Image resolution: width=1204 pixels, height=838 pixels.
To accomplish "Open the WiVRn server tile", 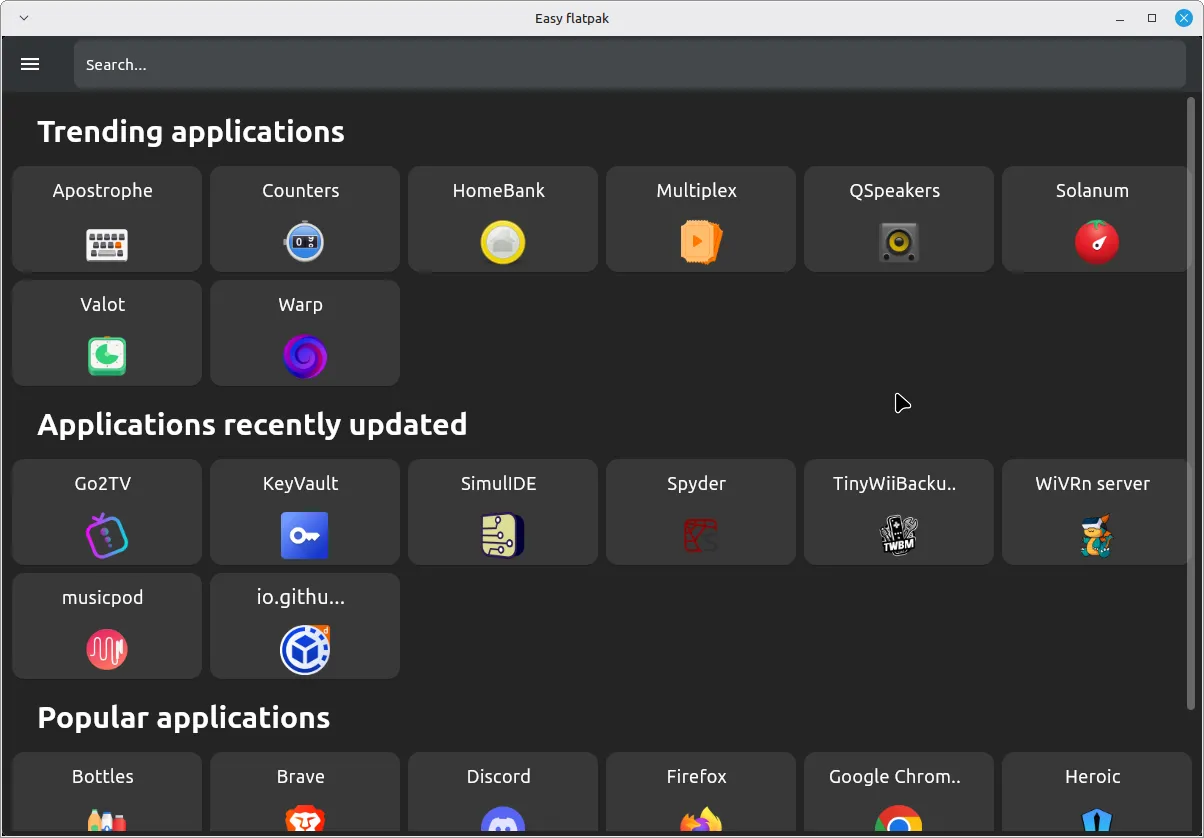I will click(1096, 512).
